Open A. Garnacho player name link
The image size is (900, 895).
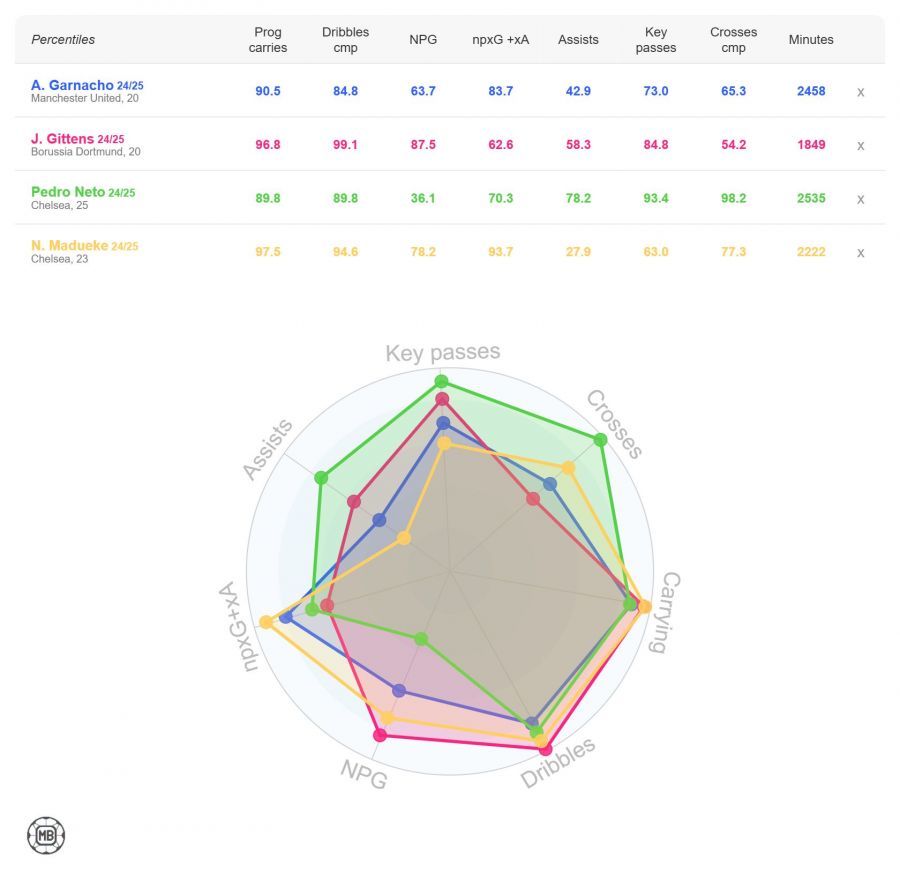tap(72, 85)
